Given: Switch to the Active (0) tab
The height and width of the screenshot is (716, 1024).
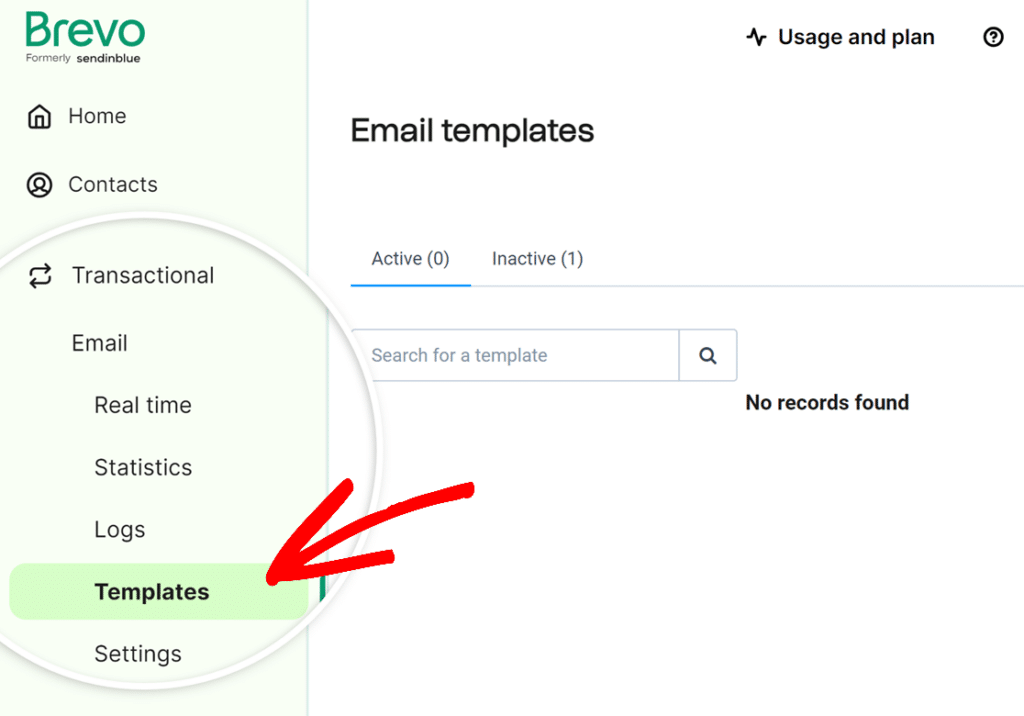Looking at the screenshot, I should 410,259.
